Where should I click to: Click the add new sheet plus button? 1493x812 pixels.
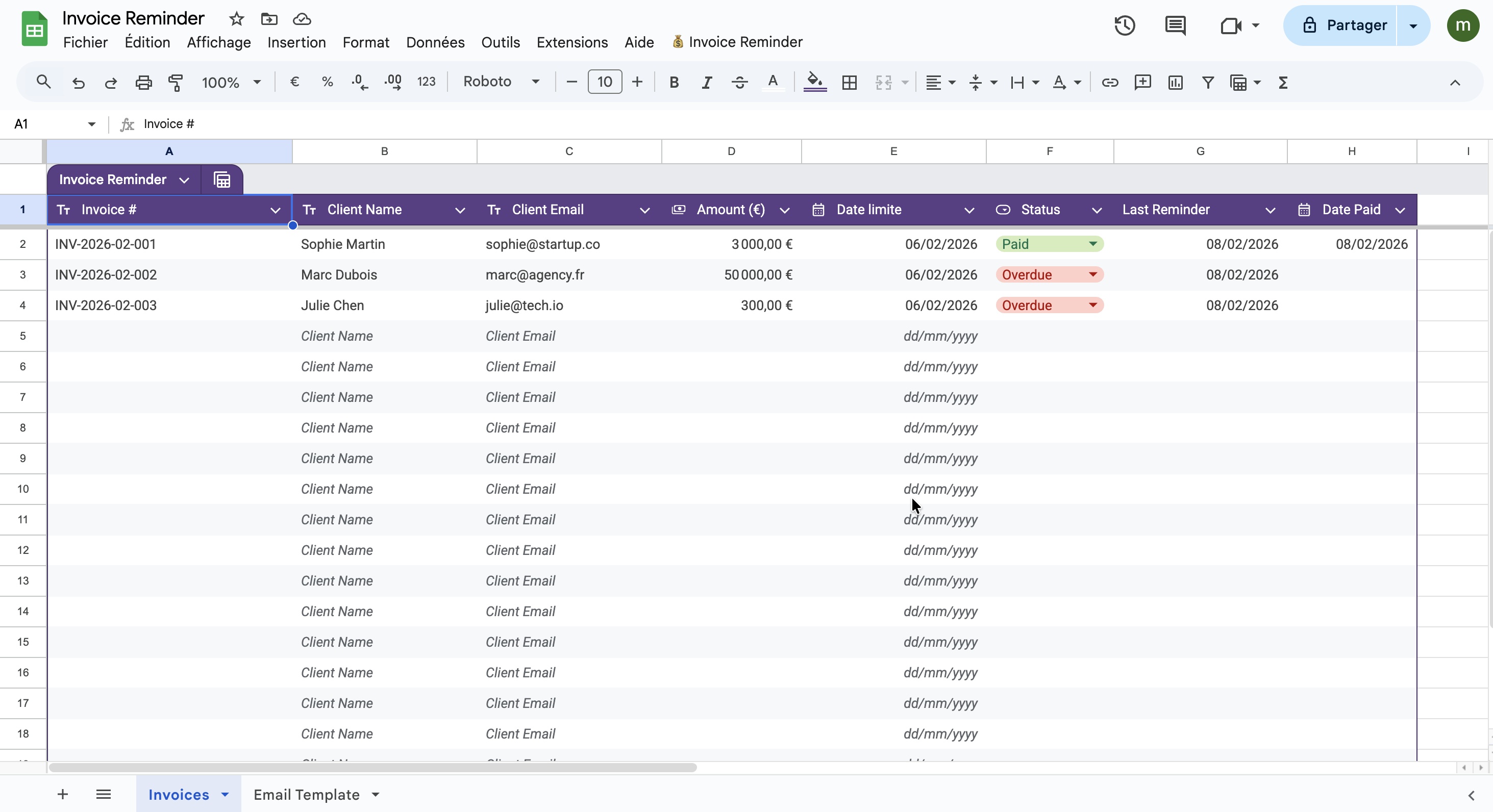63,794
